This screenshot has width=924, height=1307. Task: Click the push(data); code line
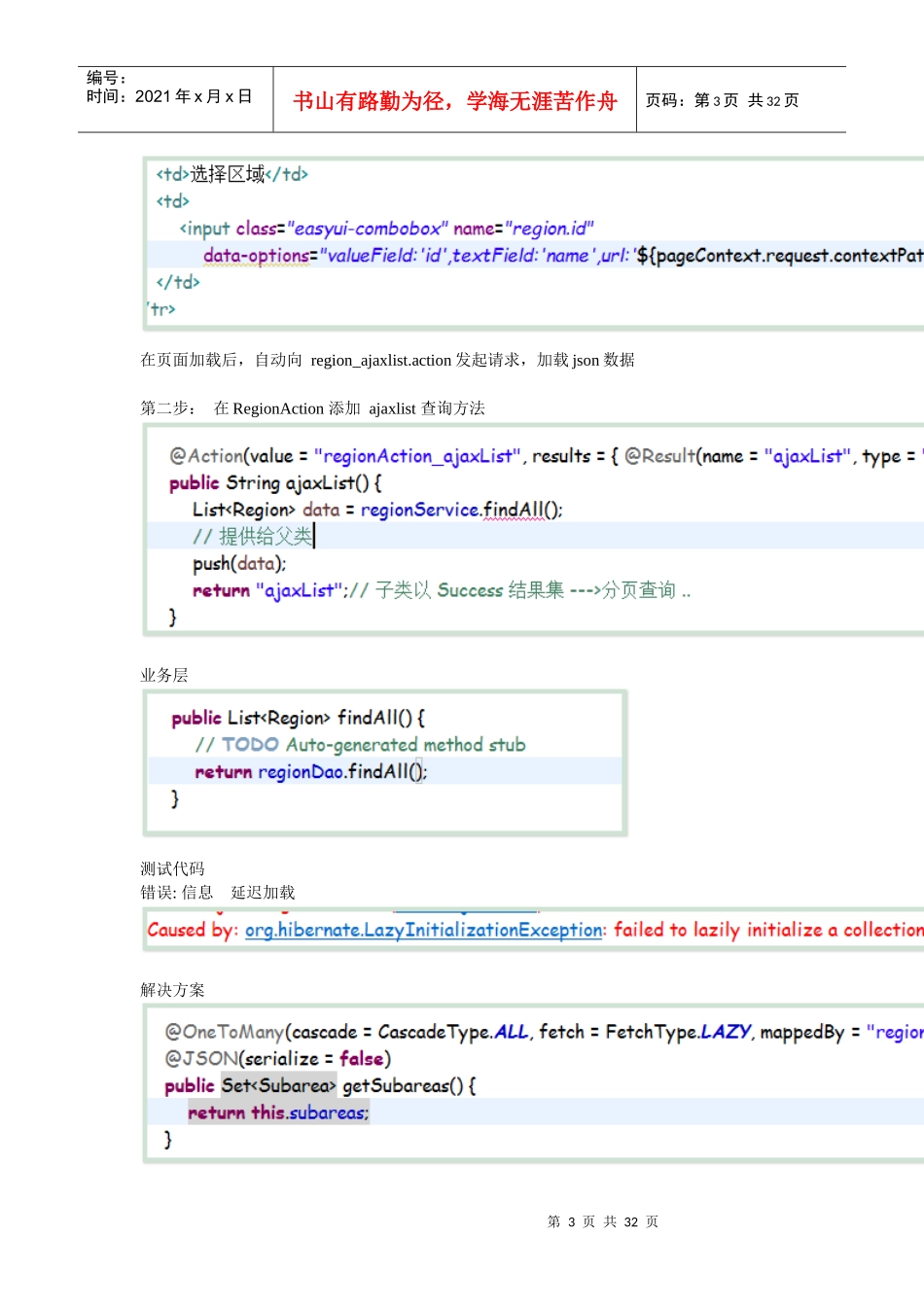click(239, 563)
